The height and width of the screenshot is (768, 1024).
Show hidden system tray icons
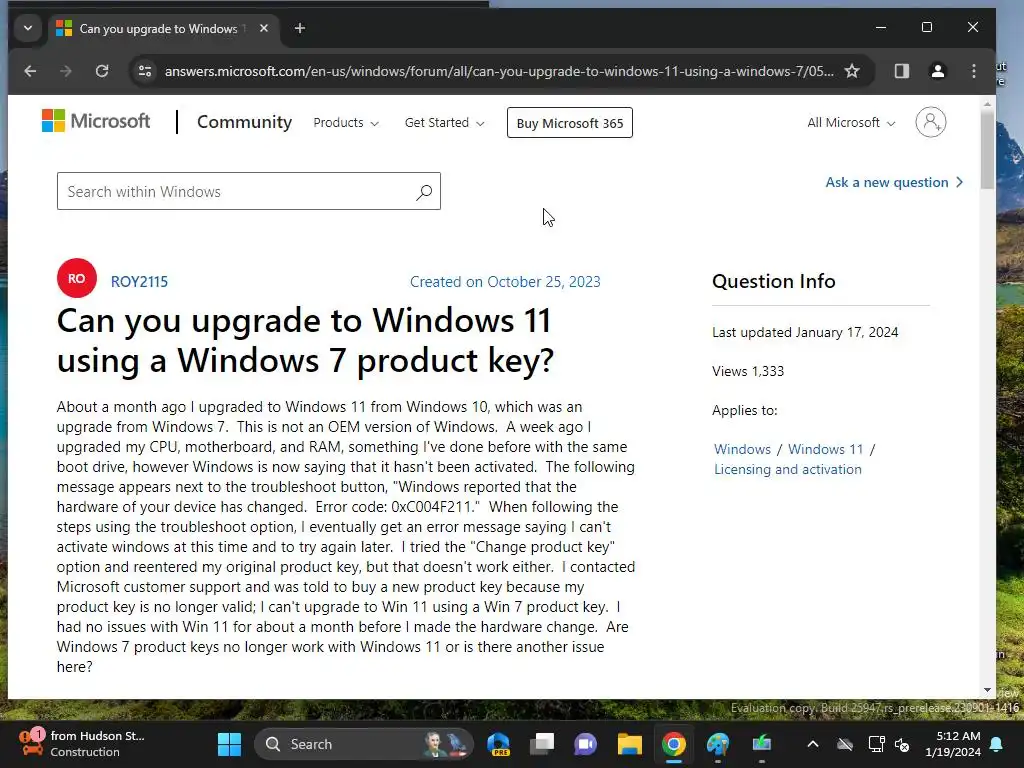pyautogui.click(x=813, y=744)
